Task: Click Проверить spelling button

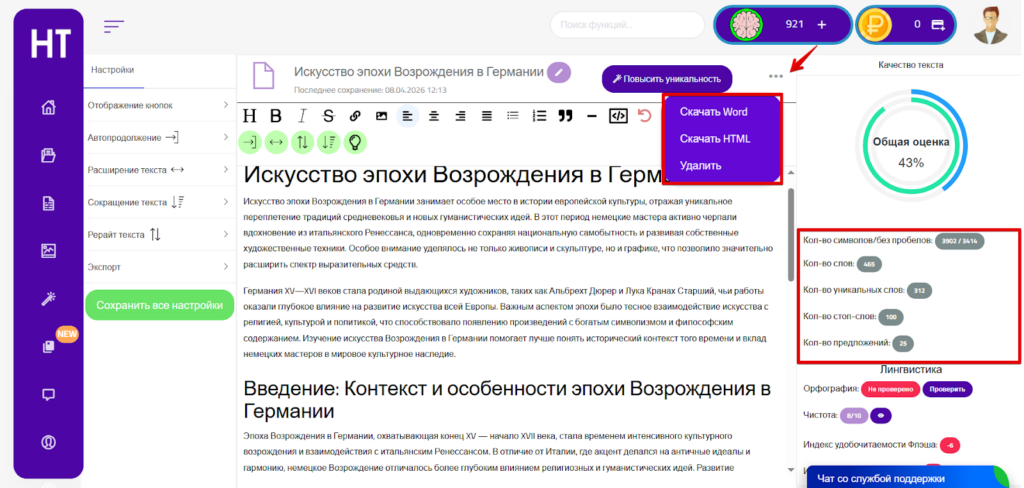Action: [x=948, y=389]
